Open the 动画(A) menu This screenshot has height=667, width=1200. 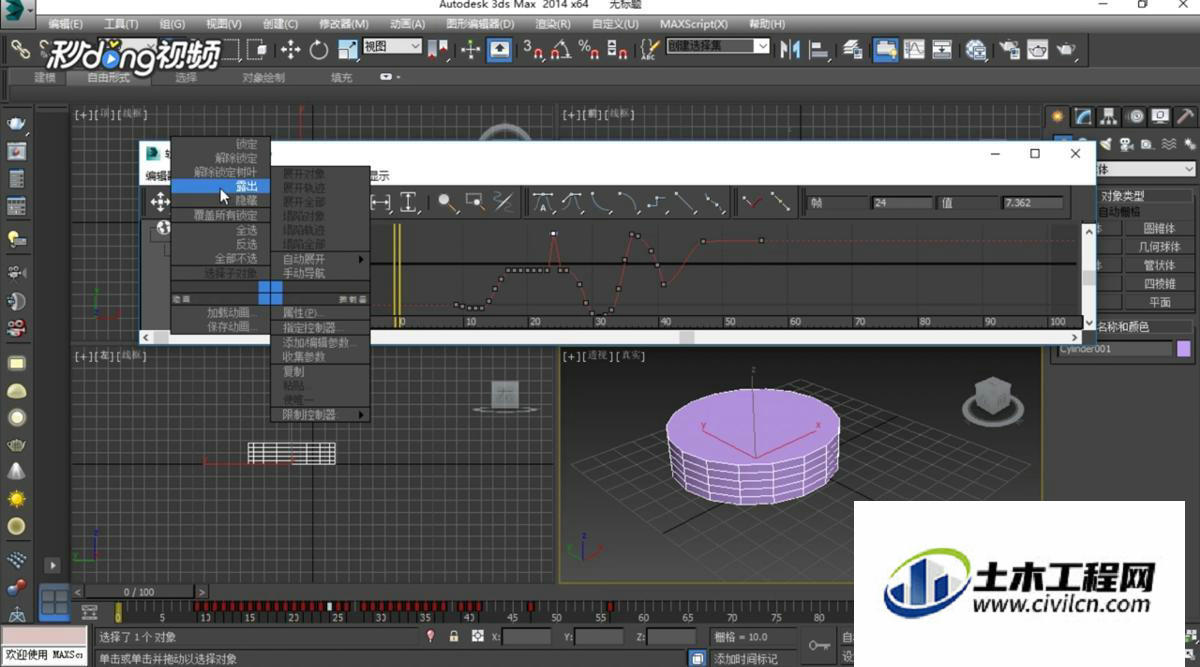408,23
